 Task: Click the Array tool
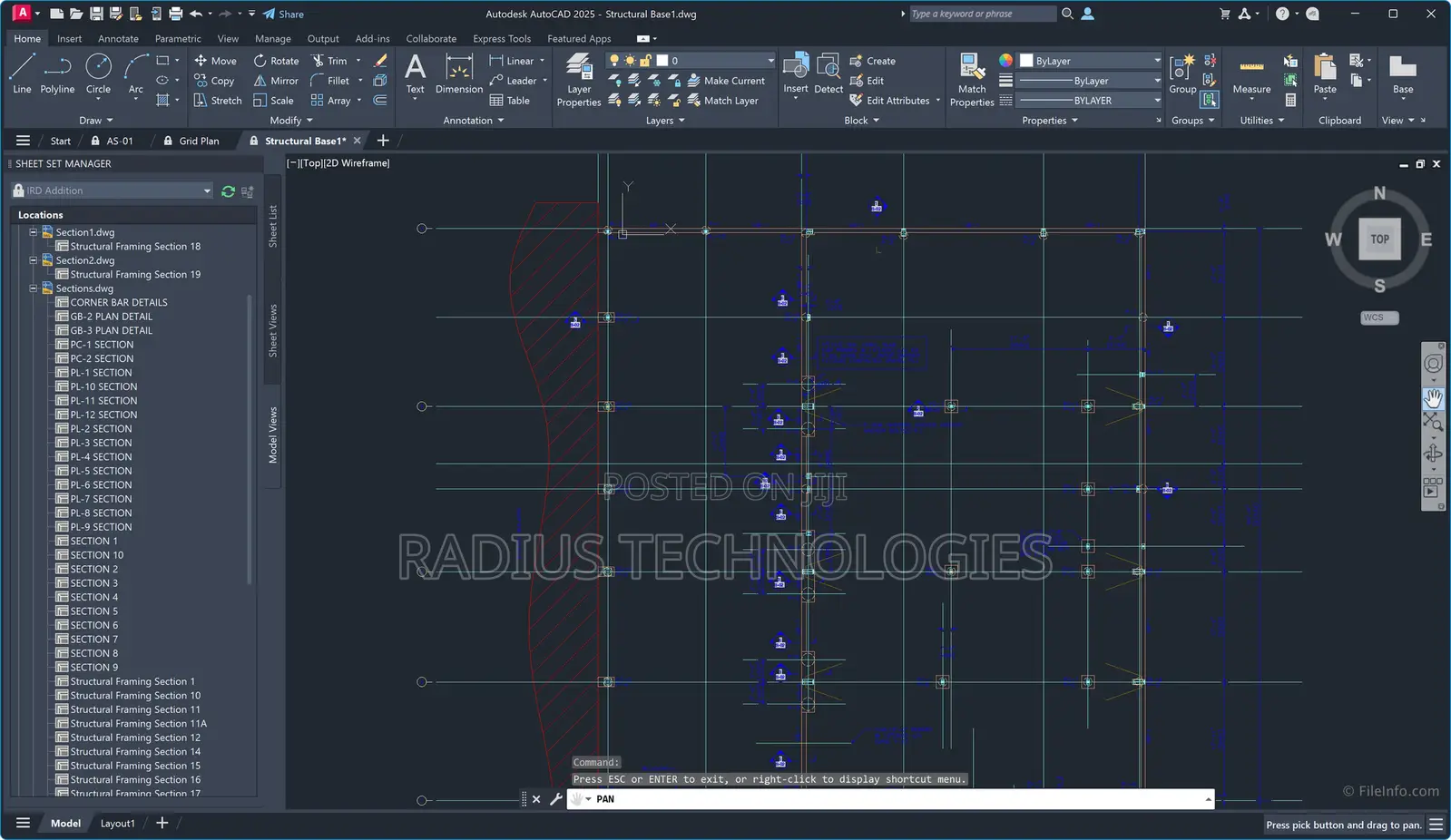[x=331, y=101]
